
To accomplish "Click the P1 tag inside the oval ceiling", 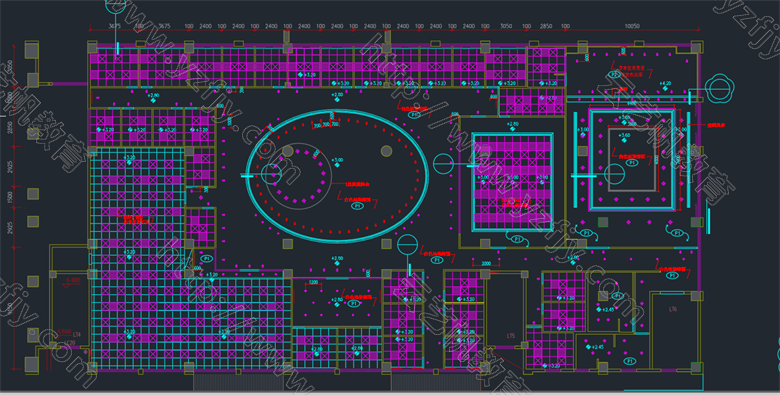I will [x=357, y=206].
